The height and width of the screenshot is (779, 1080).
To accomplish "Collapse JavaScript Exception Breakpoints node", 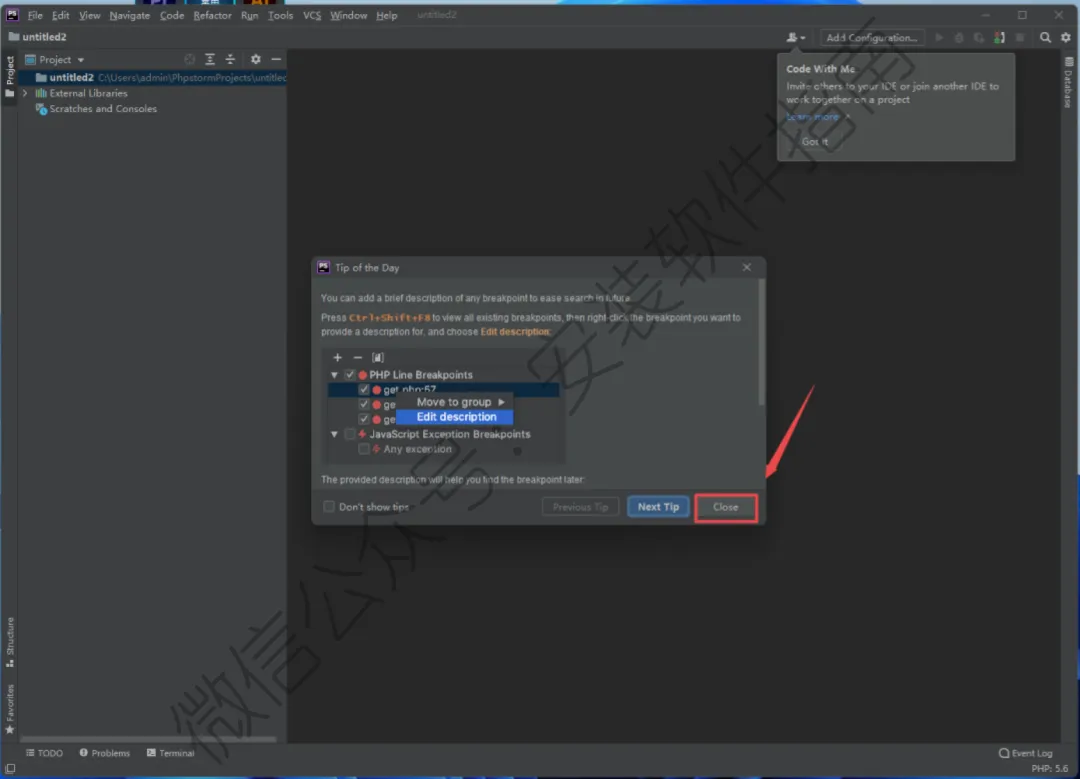I will click(x=335, y=434).
